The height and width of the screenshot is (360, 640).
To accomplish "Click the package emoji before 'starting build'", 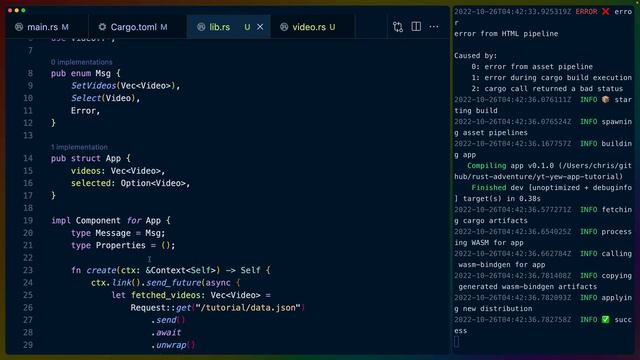I will [605, 100].
